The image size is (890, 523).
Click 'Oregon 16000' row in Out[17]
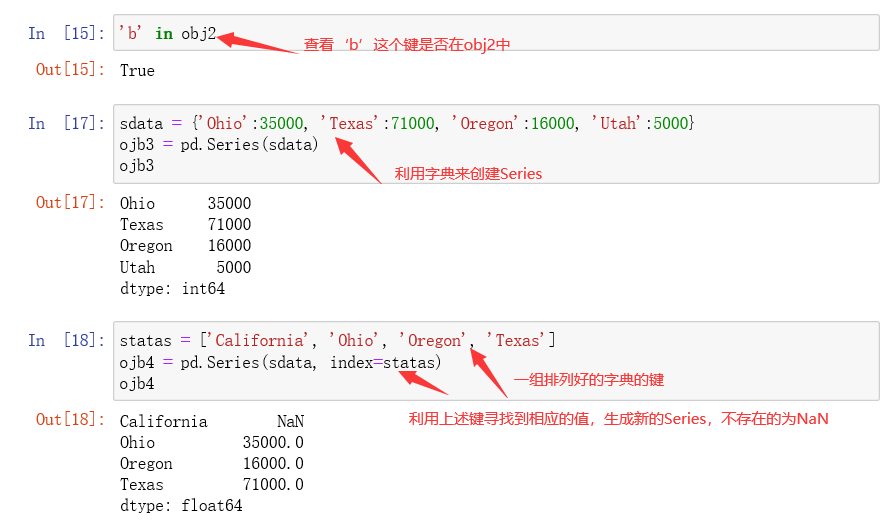coord(185,245)
